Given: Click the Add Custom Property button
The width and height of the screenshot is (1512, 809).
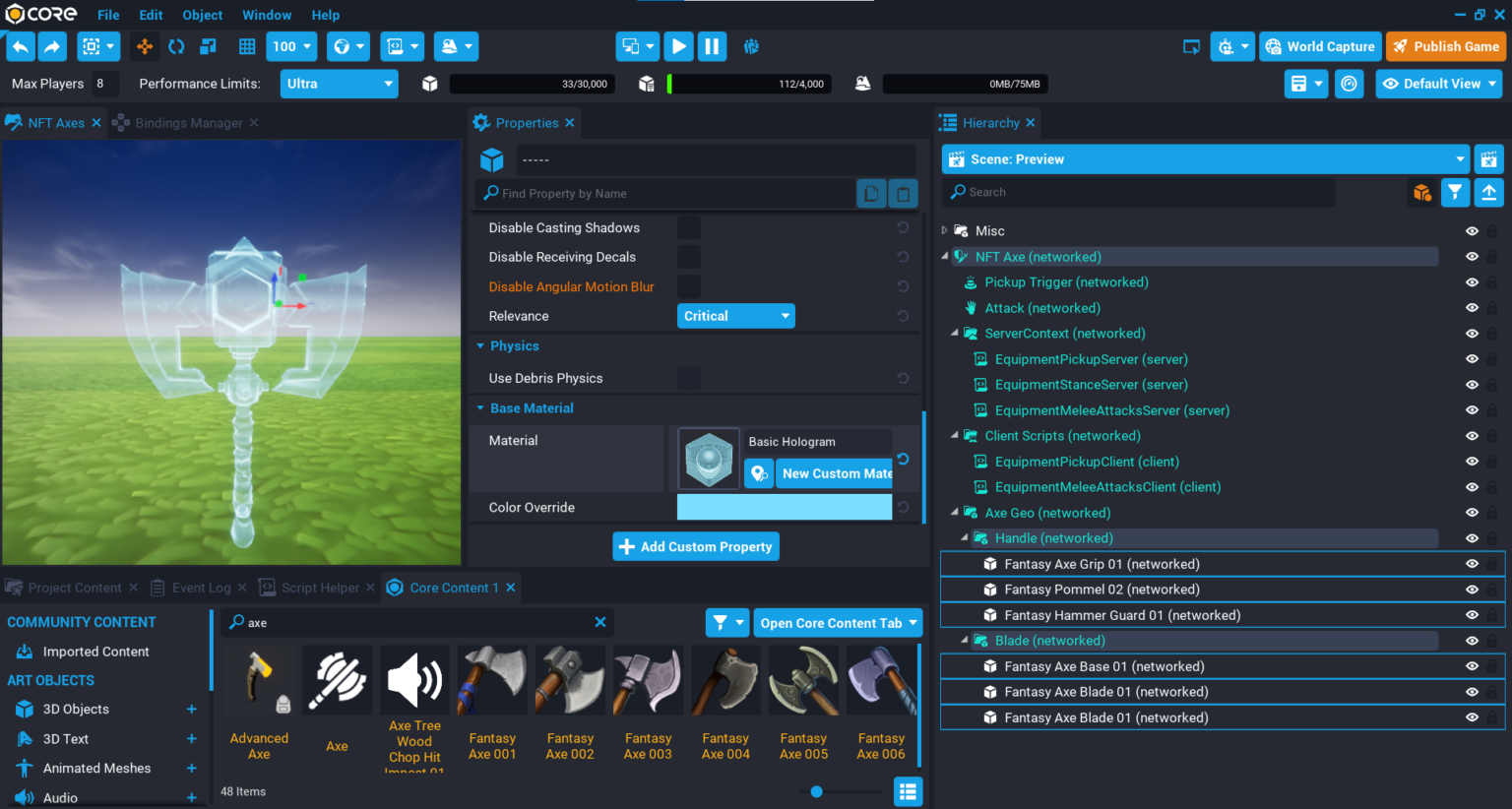Looking at the screenshot, I should click(696, 546).
